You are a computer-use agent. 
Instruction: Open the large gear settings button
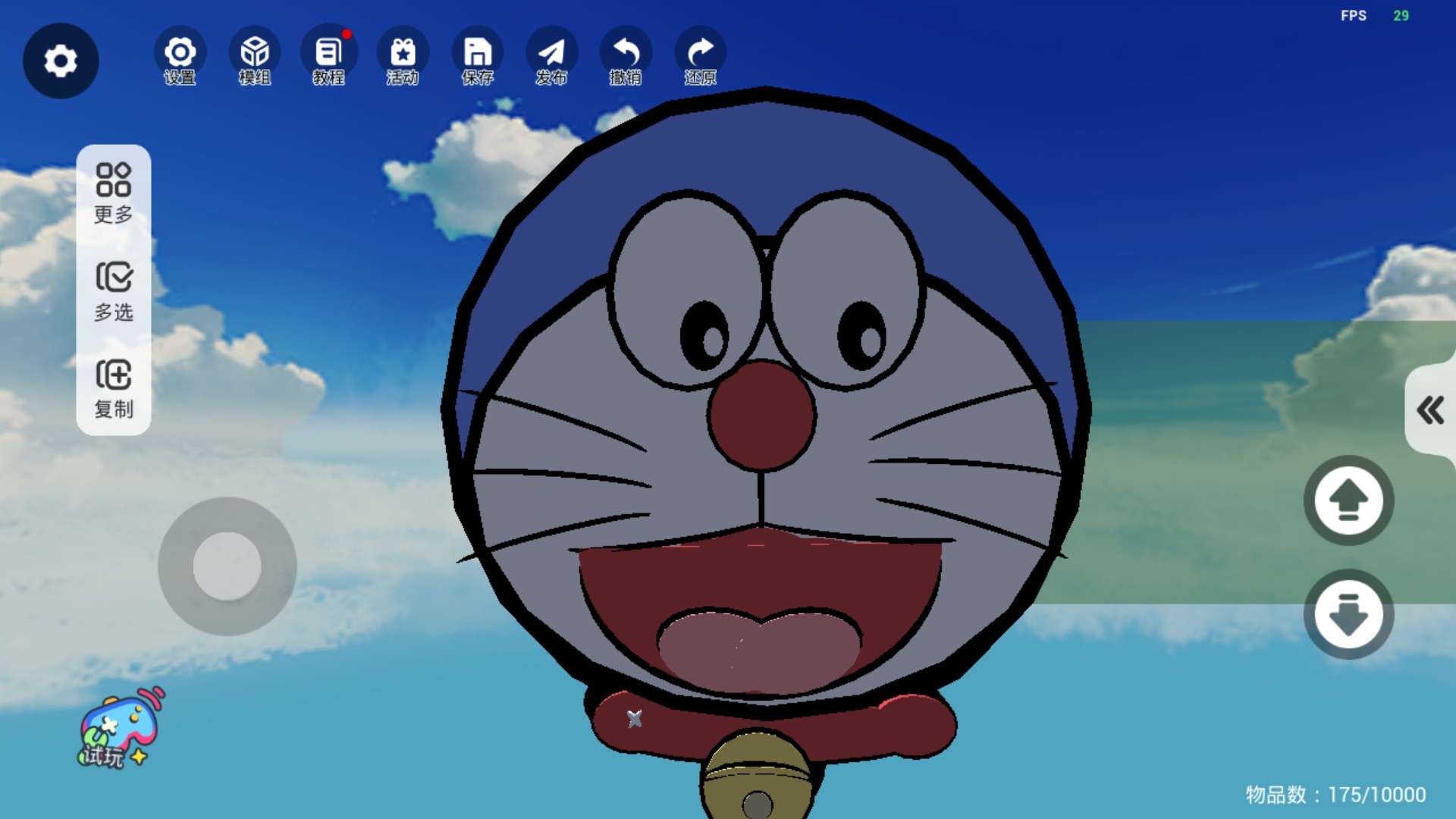(x=61, y=61)
